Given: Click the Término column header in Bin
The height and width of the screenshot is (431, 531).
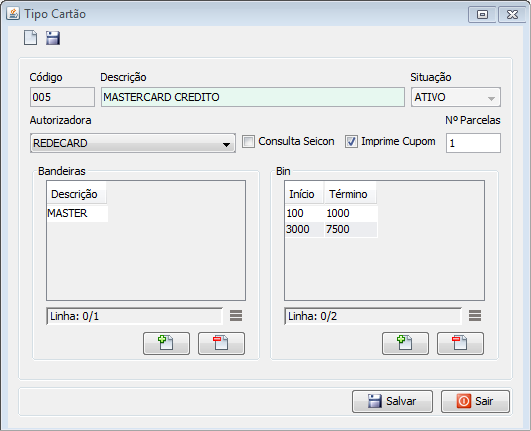Looking at the screenshot, I should [350, 194].
